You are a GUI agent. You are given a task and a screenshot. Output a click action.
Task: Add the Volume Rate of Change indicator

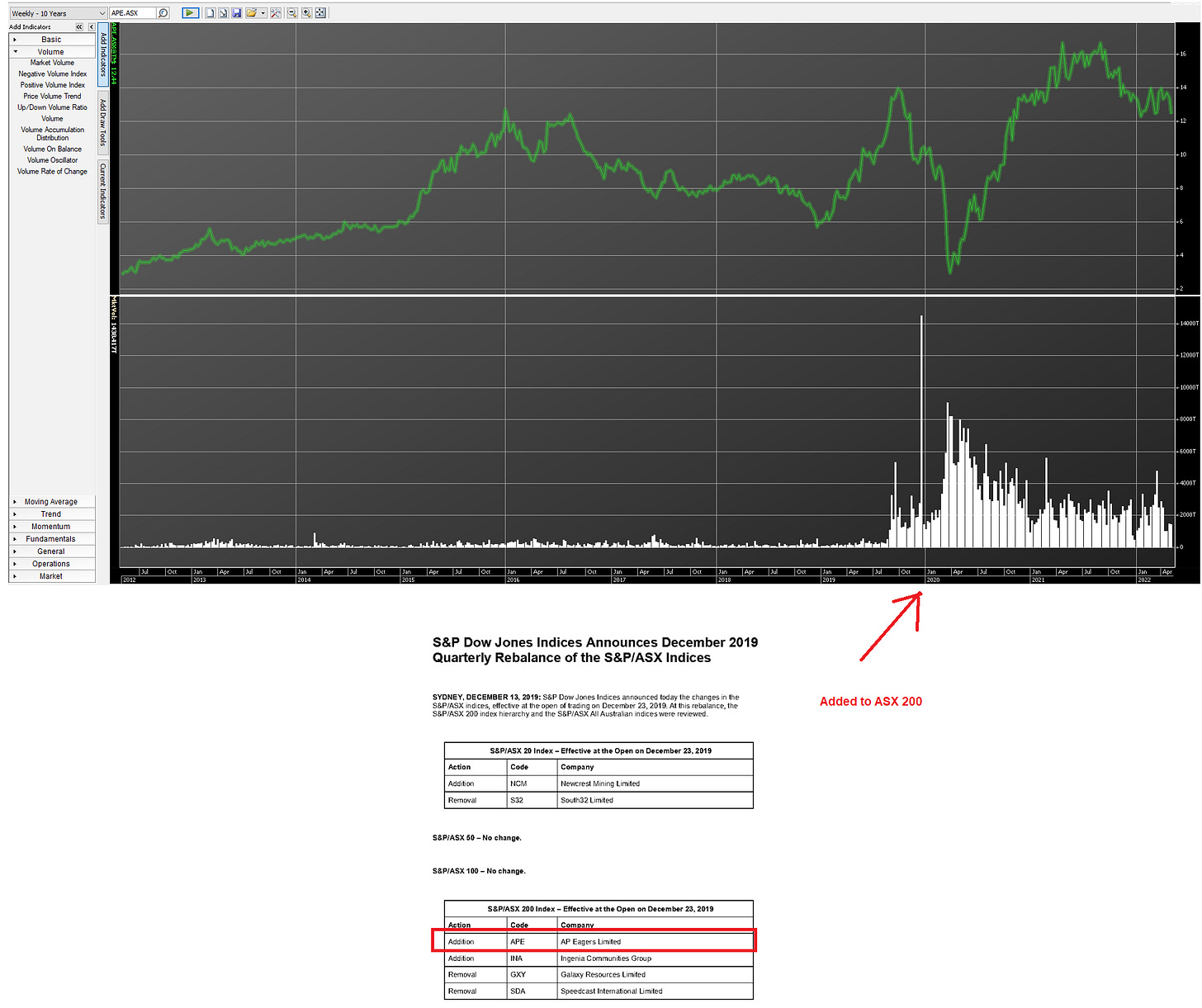point(52,172)
